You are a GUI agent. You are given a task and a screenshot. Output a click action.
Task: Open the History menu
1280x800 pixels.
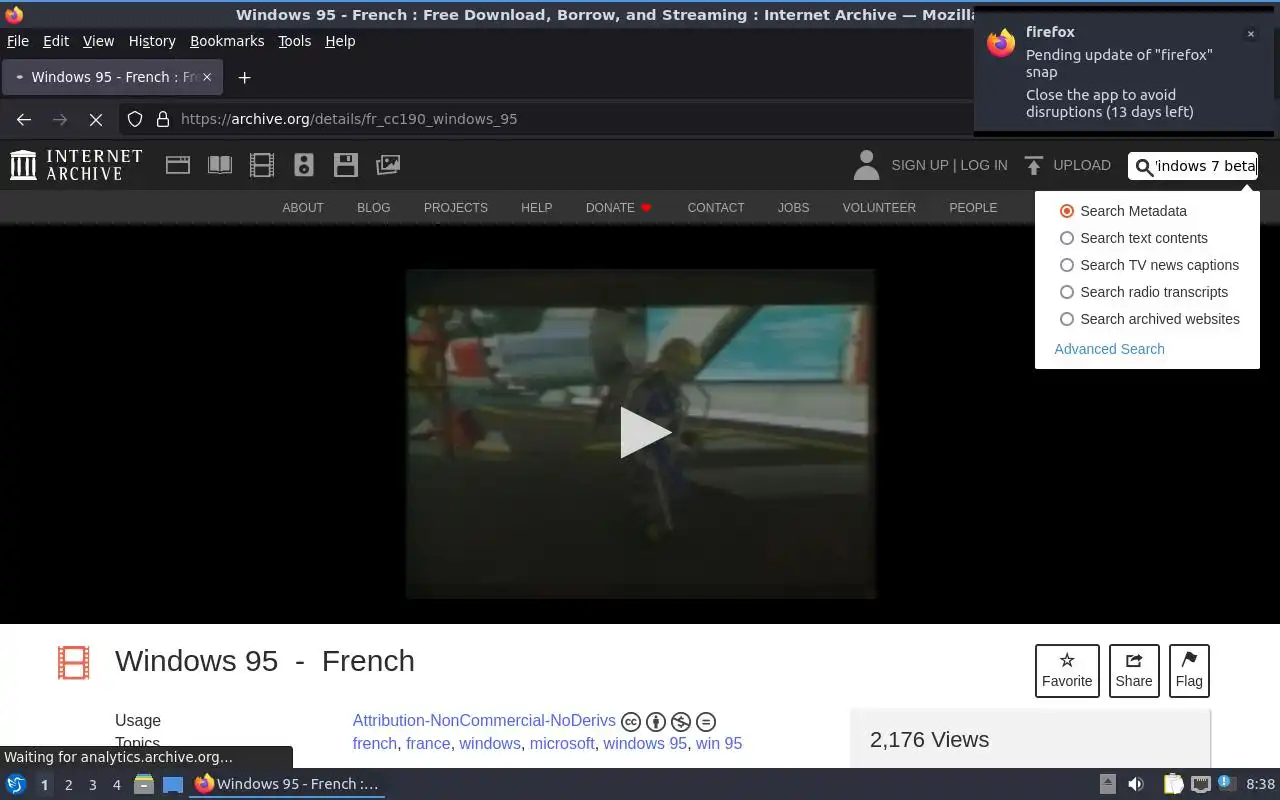coord(152,41)
